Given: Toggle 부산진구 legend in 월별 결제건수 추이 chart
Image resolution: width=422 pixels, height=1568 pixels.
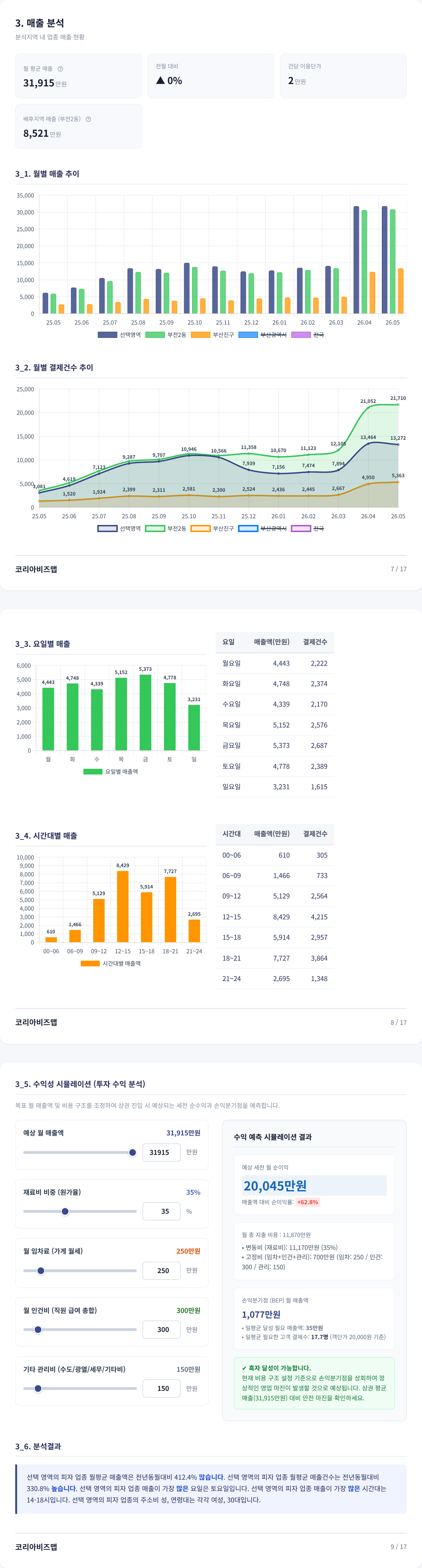Looking at the screenshot, I should (x=212, y=528).
